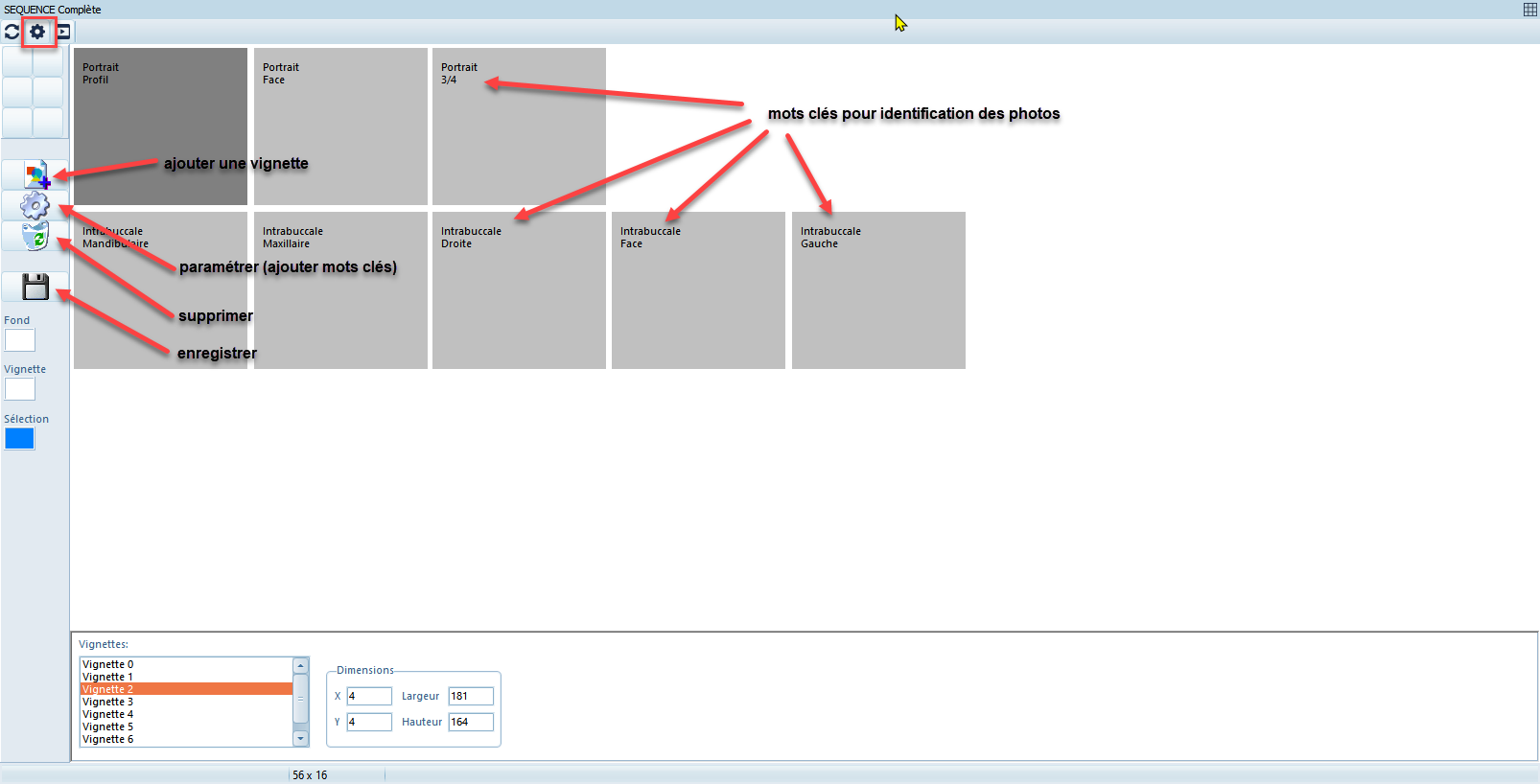
Task: Click the grid icon at top right corner
Action: point(1530,10)
